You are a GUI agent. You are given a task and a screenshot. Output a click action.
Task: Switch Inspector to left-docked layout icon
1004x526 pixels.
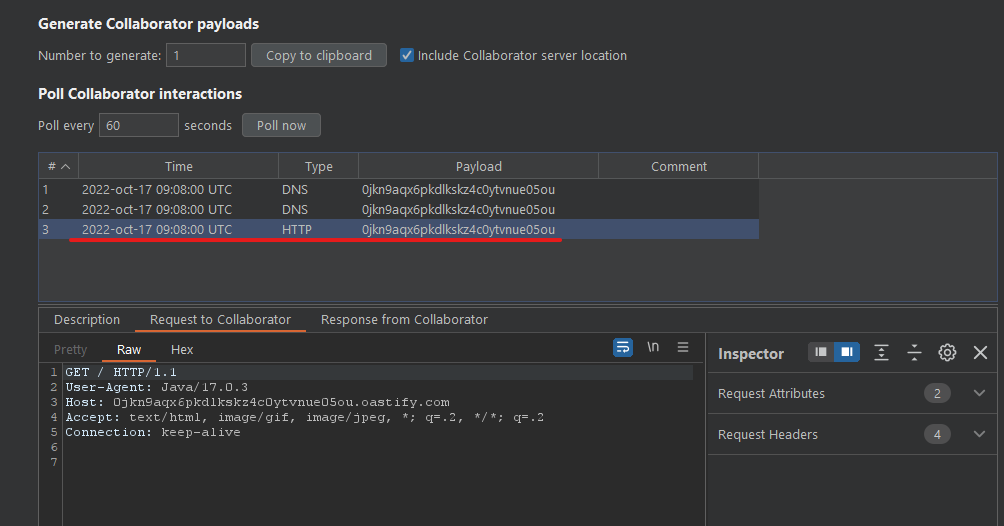821,352
